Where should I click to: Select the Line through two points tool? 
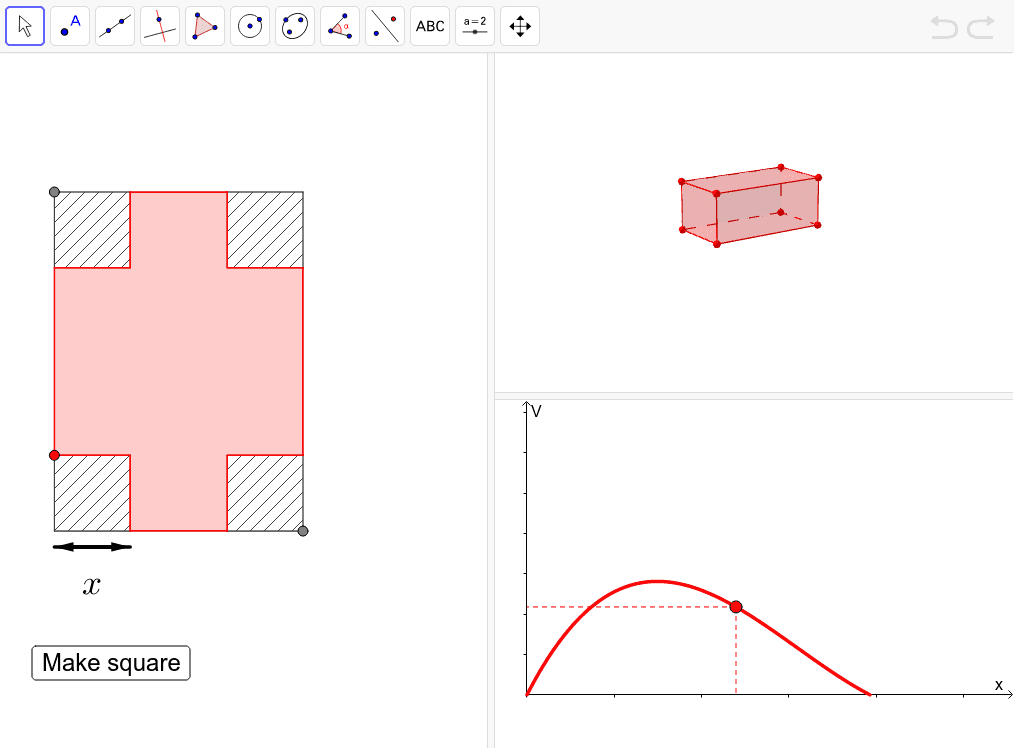tap(114, 25)
